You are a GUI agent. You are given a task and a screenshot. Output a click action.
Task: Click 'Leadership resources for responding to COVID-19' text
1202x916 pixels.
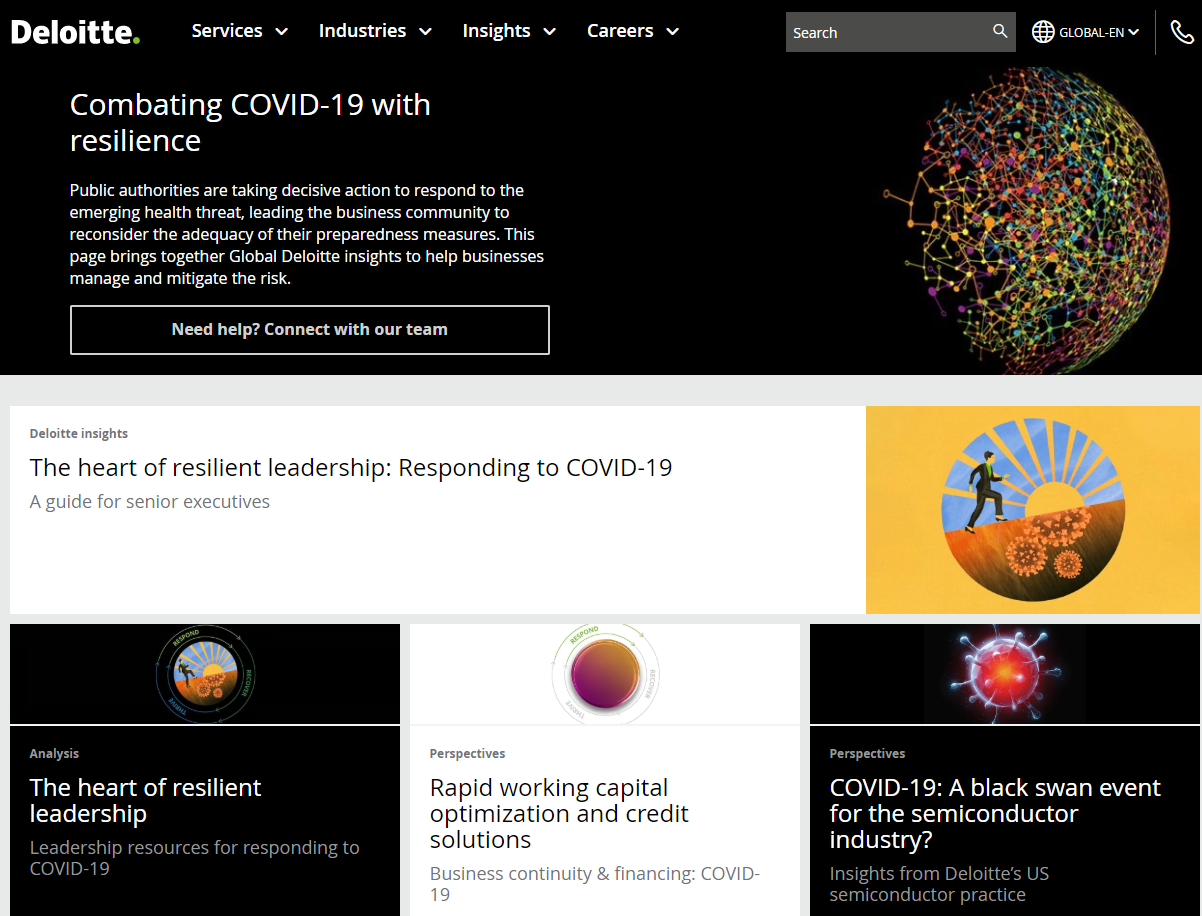194,858
